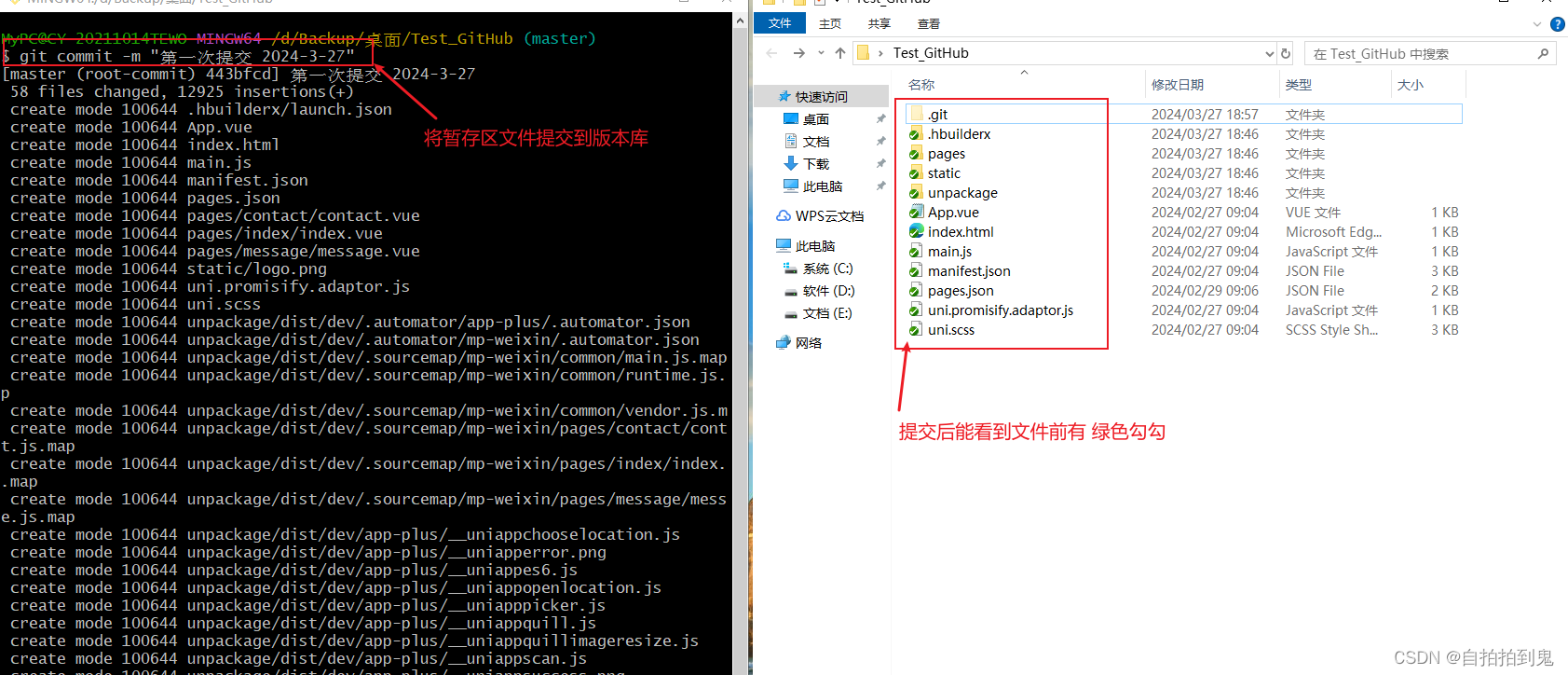Select the index.html Edge file icon
This screenshot has height=675, width=1568.
click(x=916, y=231)
